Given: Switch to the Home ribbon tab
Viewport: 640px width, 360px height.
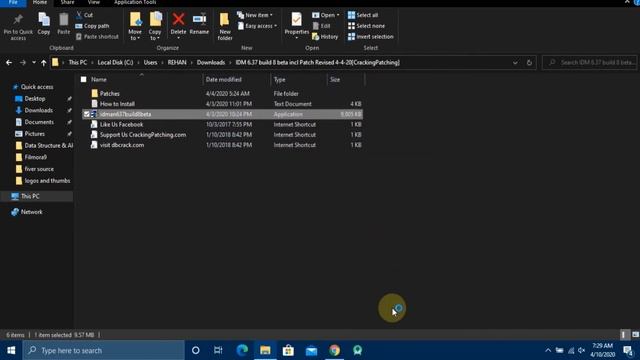Looking at the screenshot, I should pos(40,2).
